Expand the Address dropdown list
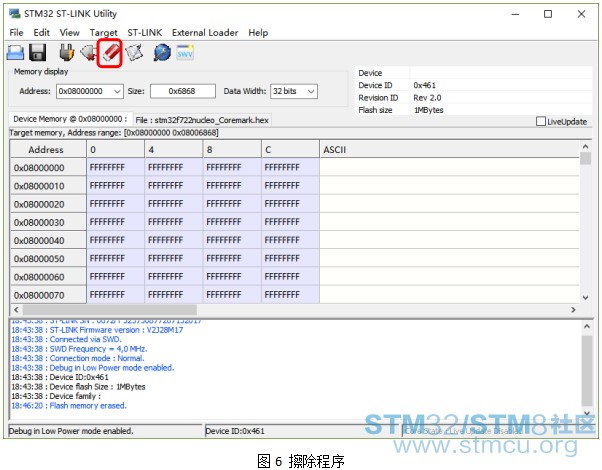Screen dimensions: 602x470 click(x=117, y=91)
